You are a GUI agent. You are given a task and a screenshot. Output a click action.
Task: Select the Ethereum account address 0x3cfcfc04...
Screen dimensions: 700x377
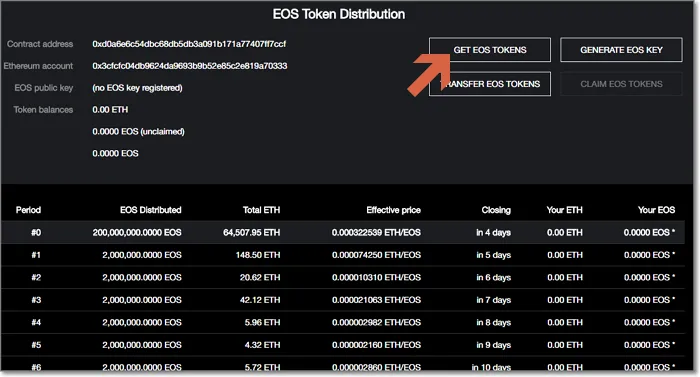[x=190, y=66]
